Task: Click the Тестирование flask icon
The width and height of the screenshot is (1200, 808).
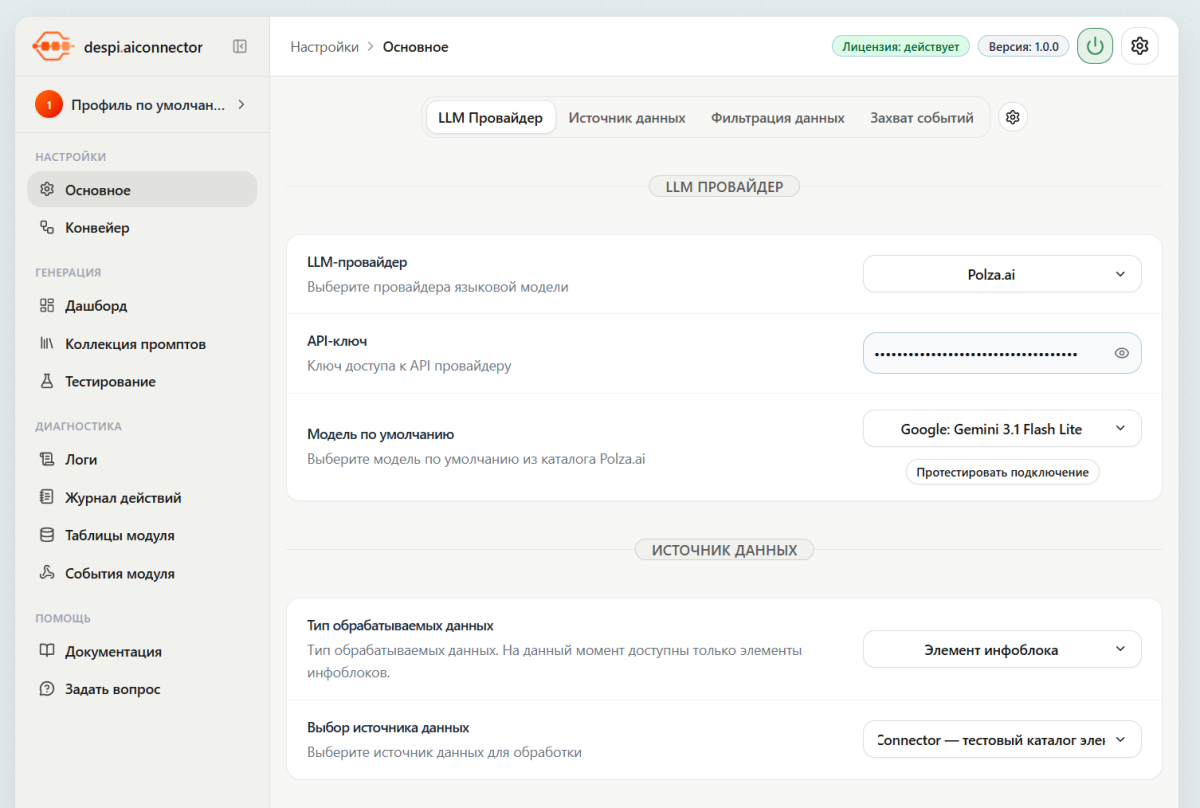Action: (46, 382)
